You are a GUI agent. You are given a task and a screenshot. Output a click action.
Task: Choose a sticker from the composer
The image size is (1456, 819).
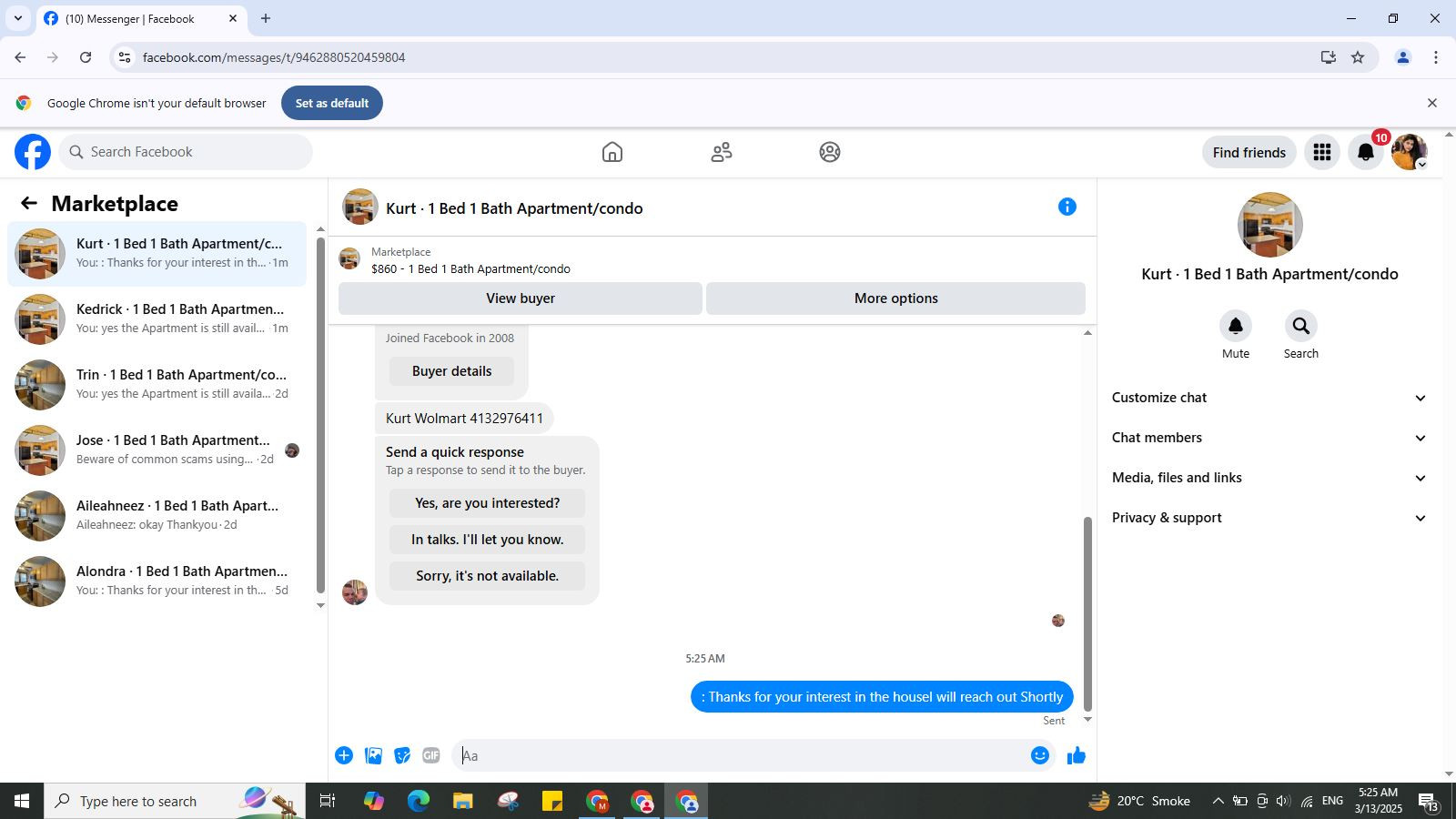tap(402, 755)
